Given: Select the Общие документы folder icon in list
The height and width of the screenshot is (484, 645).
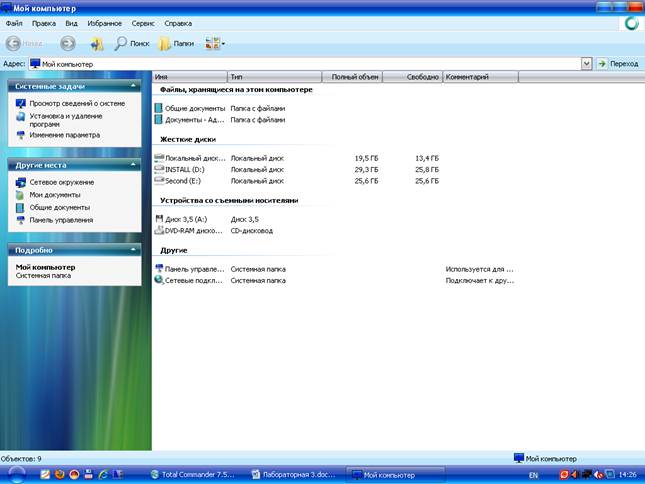Looking at the screenshot, I should point(159,108).
